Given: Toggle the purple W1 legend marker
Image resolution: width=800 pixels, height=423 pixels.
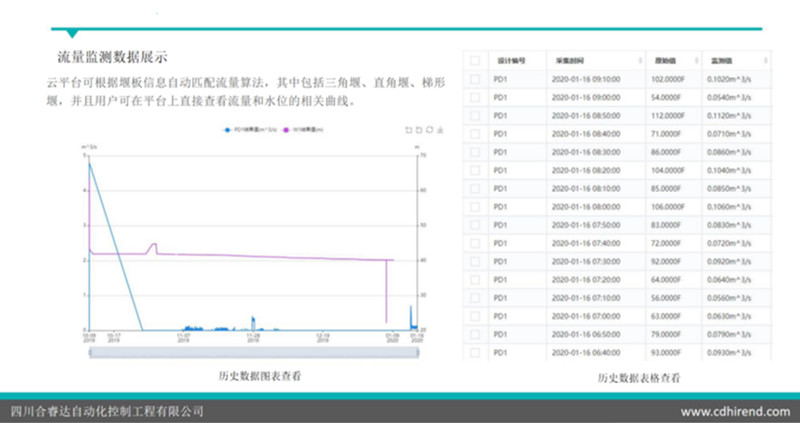Looking at the screenshot, I should (285, 130).
